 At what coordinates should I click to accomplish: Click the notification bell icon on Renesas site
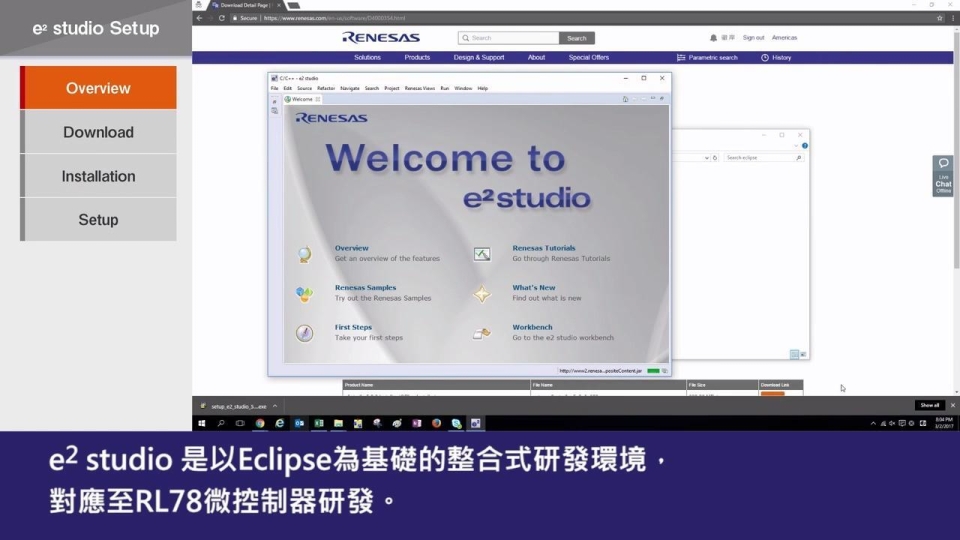[x=713, y=38]
